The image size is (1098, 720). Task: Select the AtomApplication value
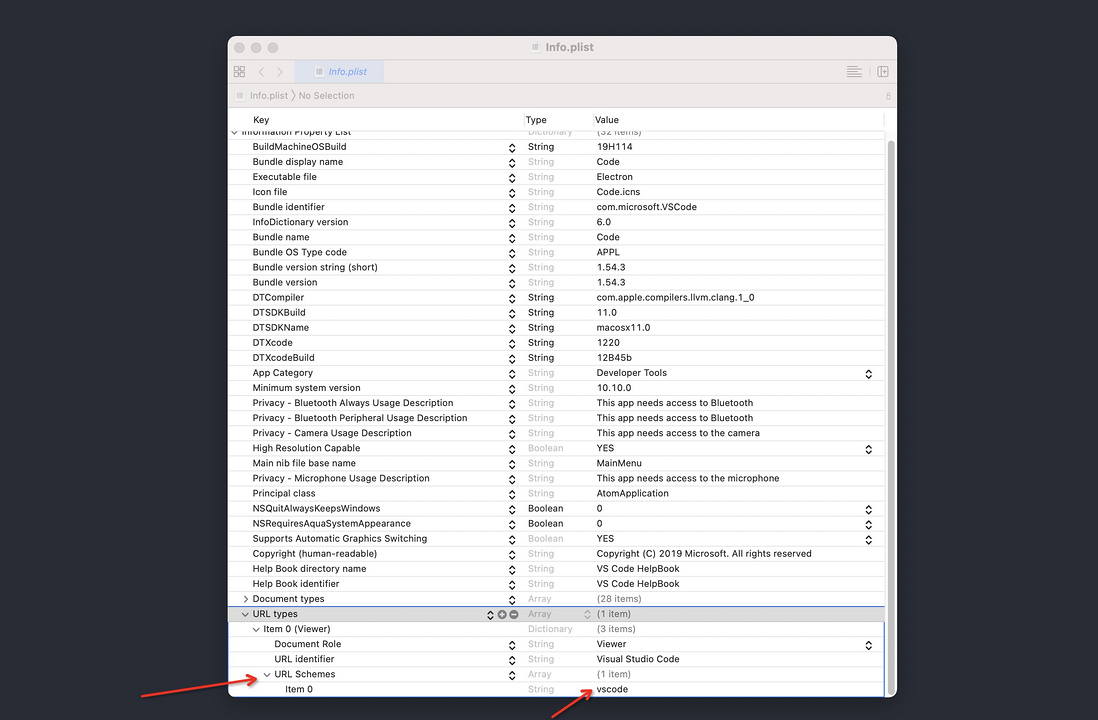click(x=632, y=493)
